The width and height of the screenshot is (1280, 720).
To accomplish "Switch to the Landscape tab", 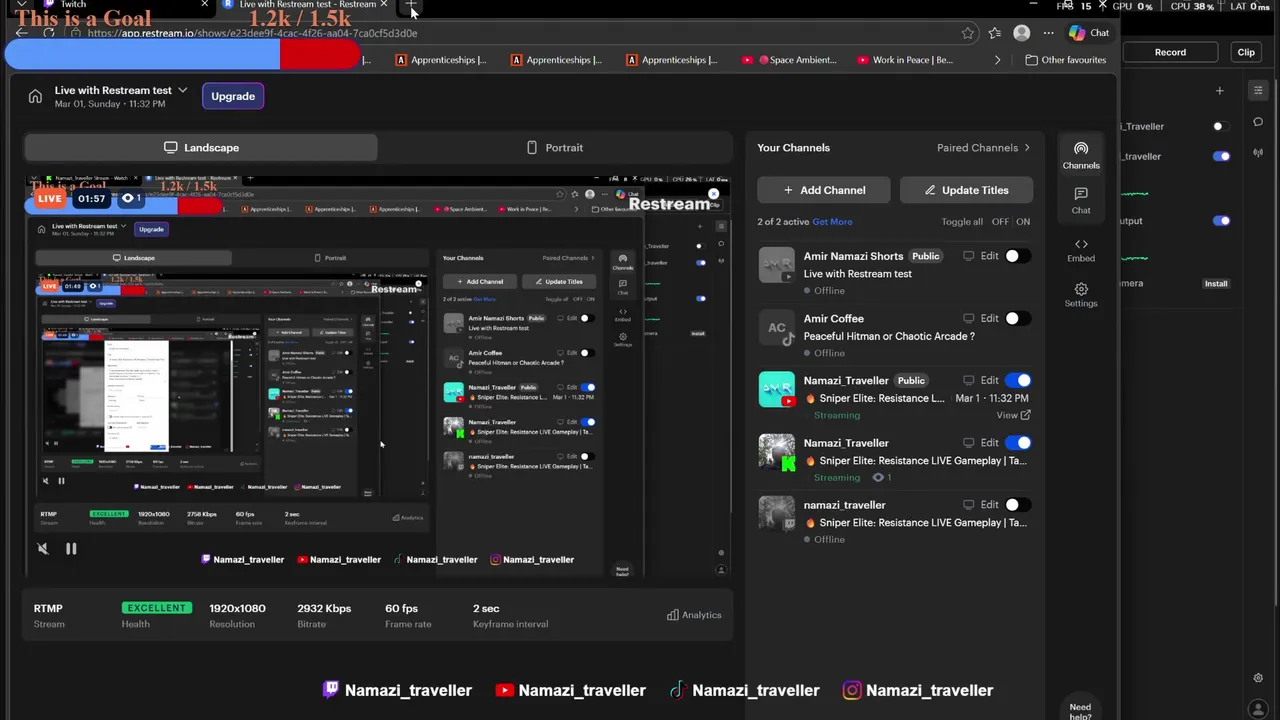I will [x=201, y=147].
